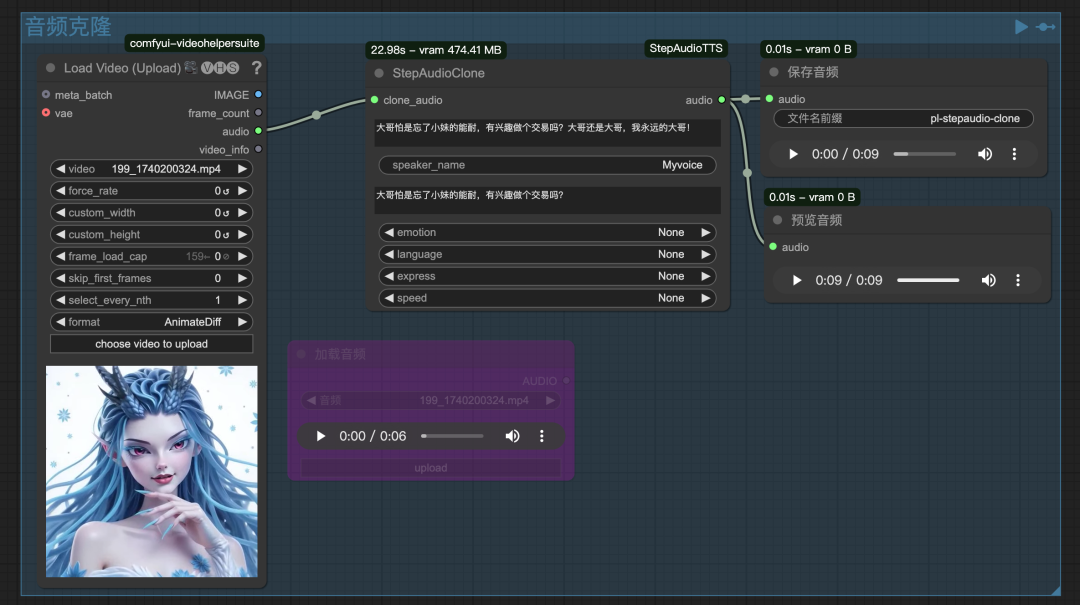The width and height of the screenshot is (1080, 605).
Task: Click the speaker icon in 预览音频 player
Action: [988, 281]
